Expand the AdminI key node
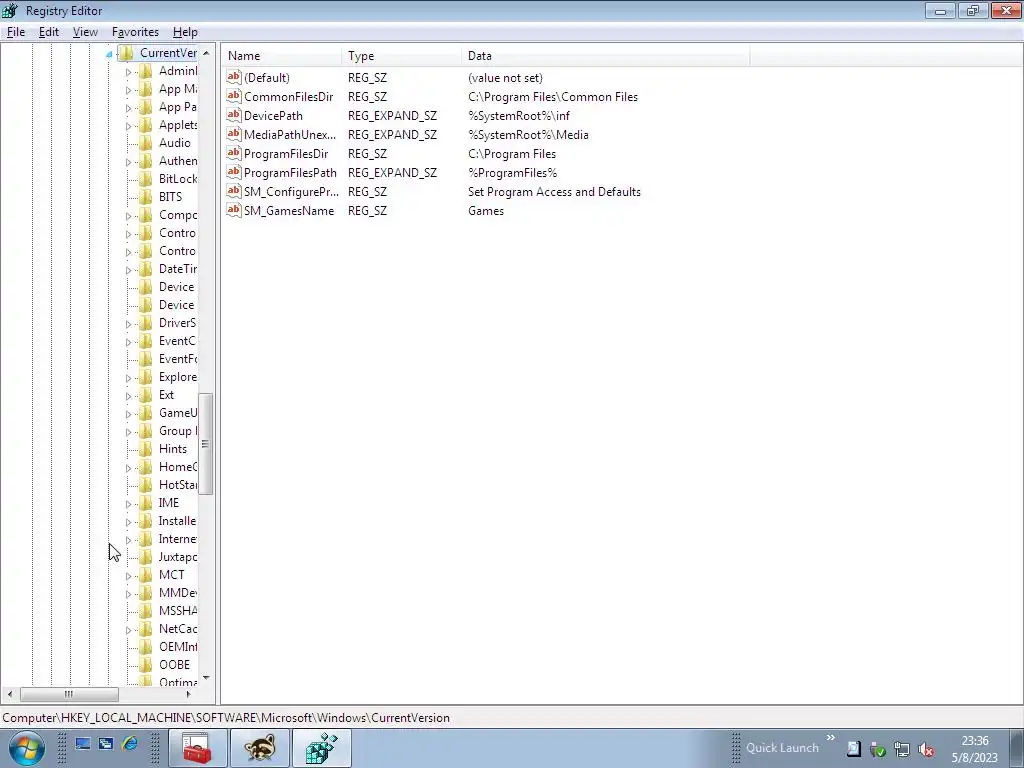 129,72
